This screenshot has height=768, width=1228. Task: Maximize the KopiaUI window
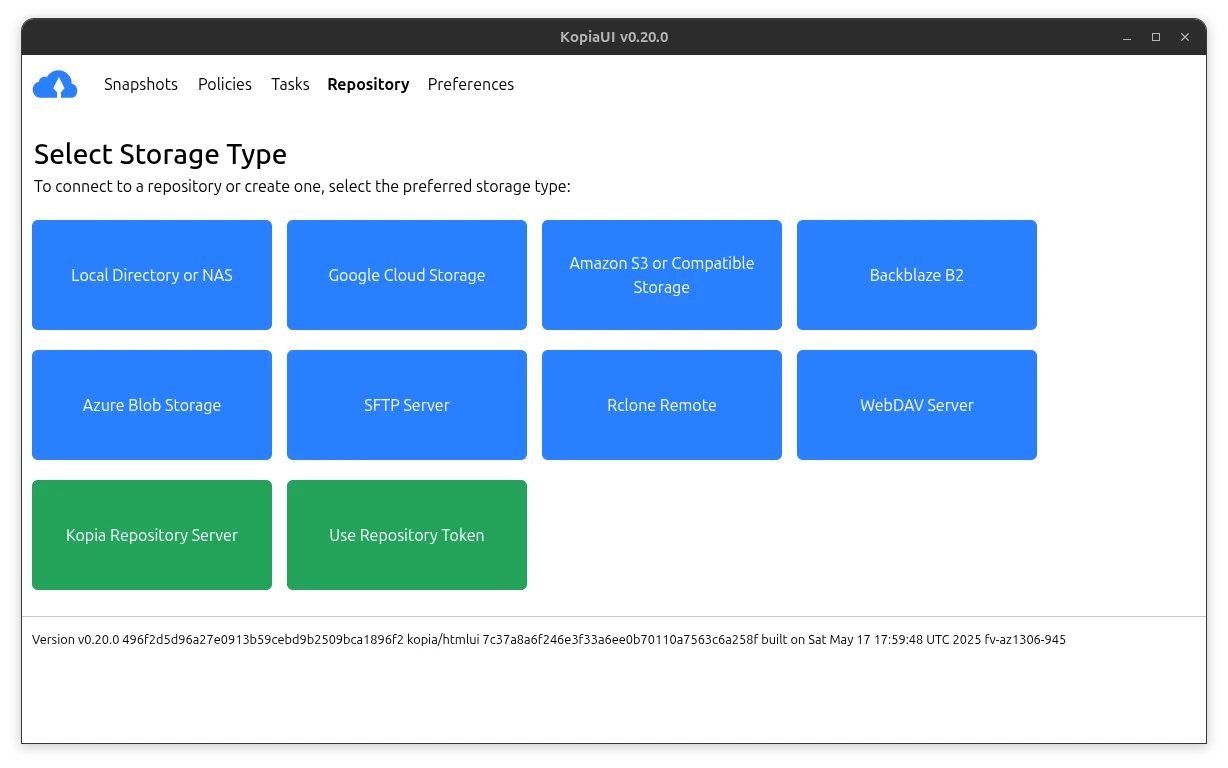(1156, 37)
